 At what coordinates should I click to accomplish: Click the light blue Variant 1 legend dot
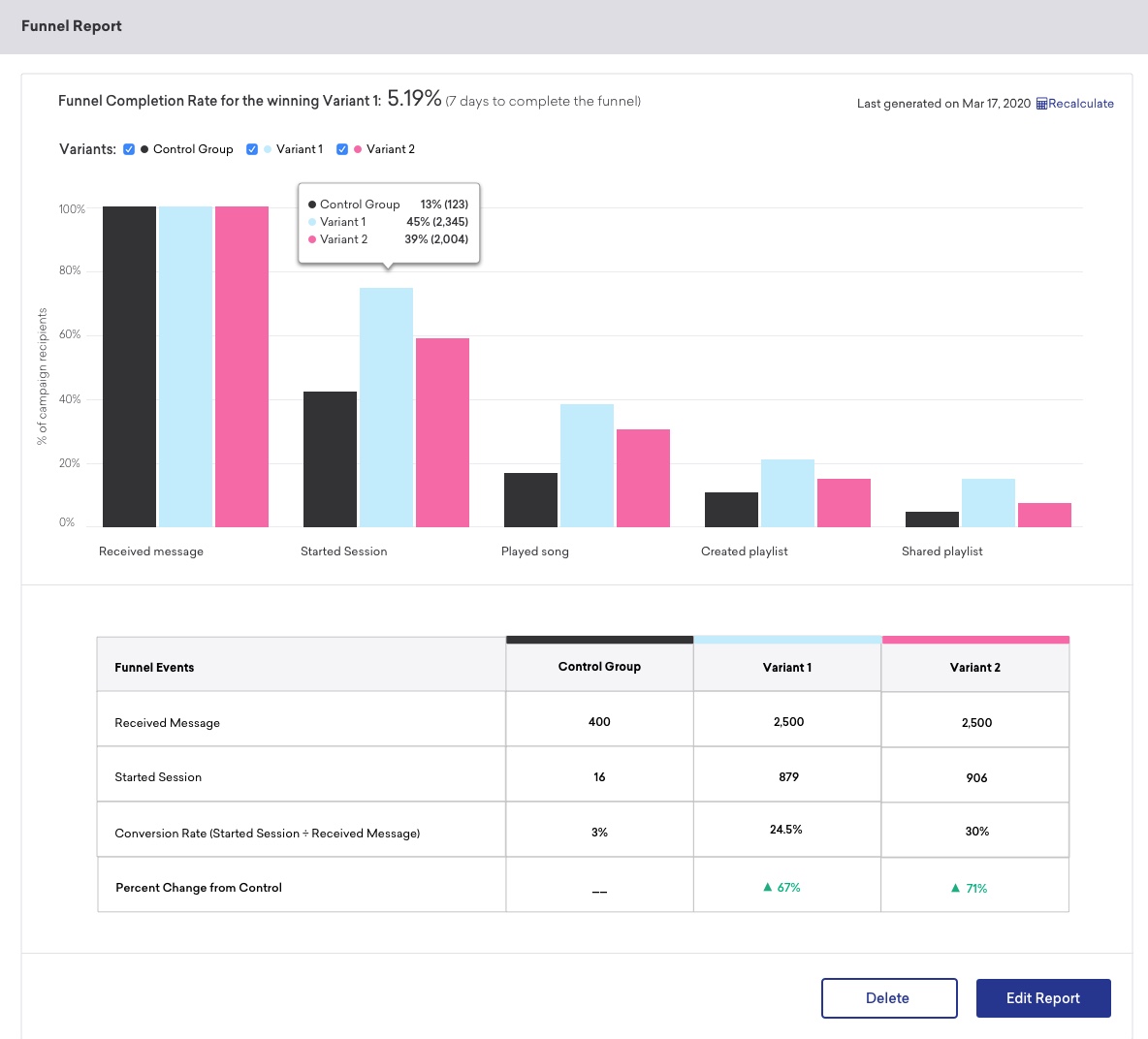click(268, 149)
